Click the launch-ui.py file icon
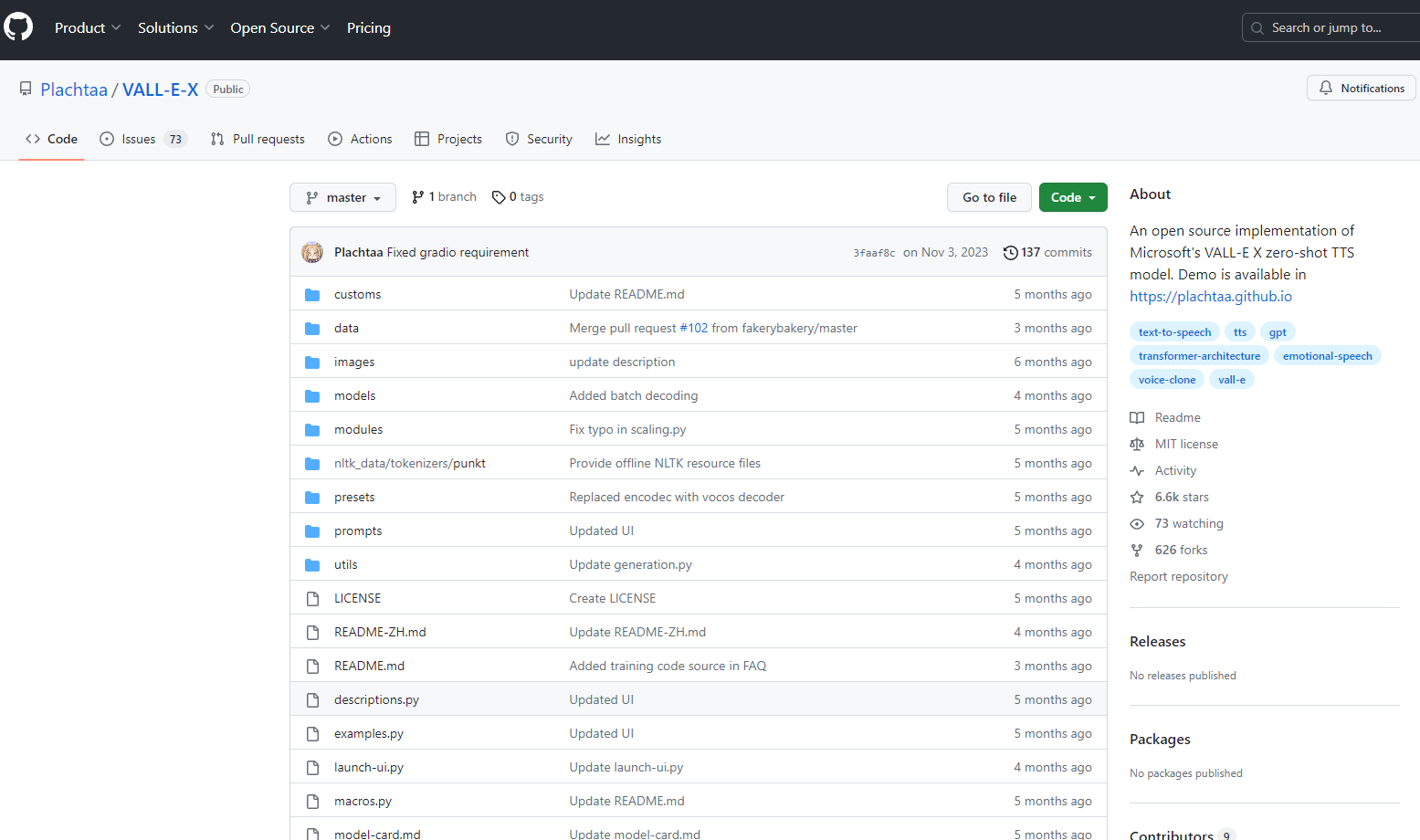Screen dimensions: 1420x840 click(312, 767)
